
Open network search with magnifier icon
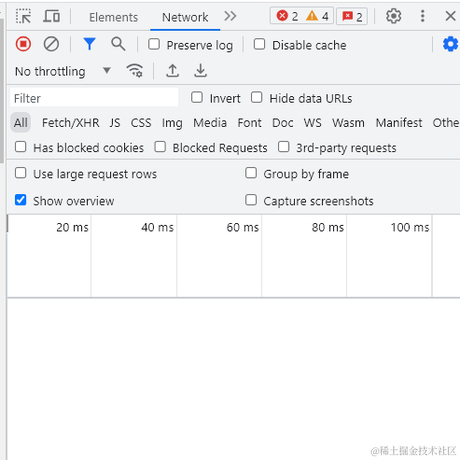pos(118,44)
